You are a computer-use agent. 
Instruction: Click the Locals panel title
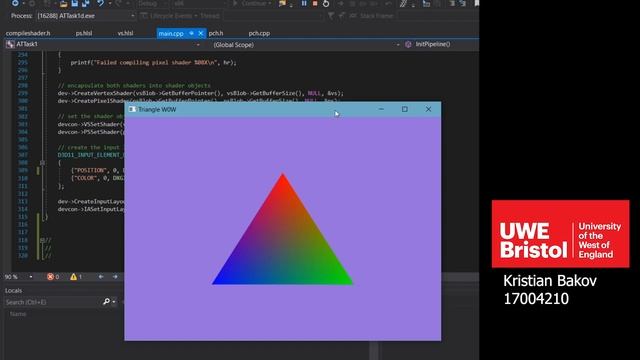tap(13, 290)
